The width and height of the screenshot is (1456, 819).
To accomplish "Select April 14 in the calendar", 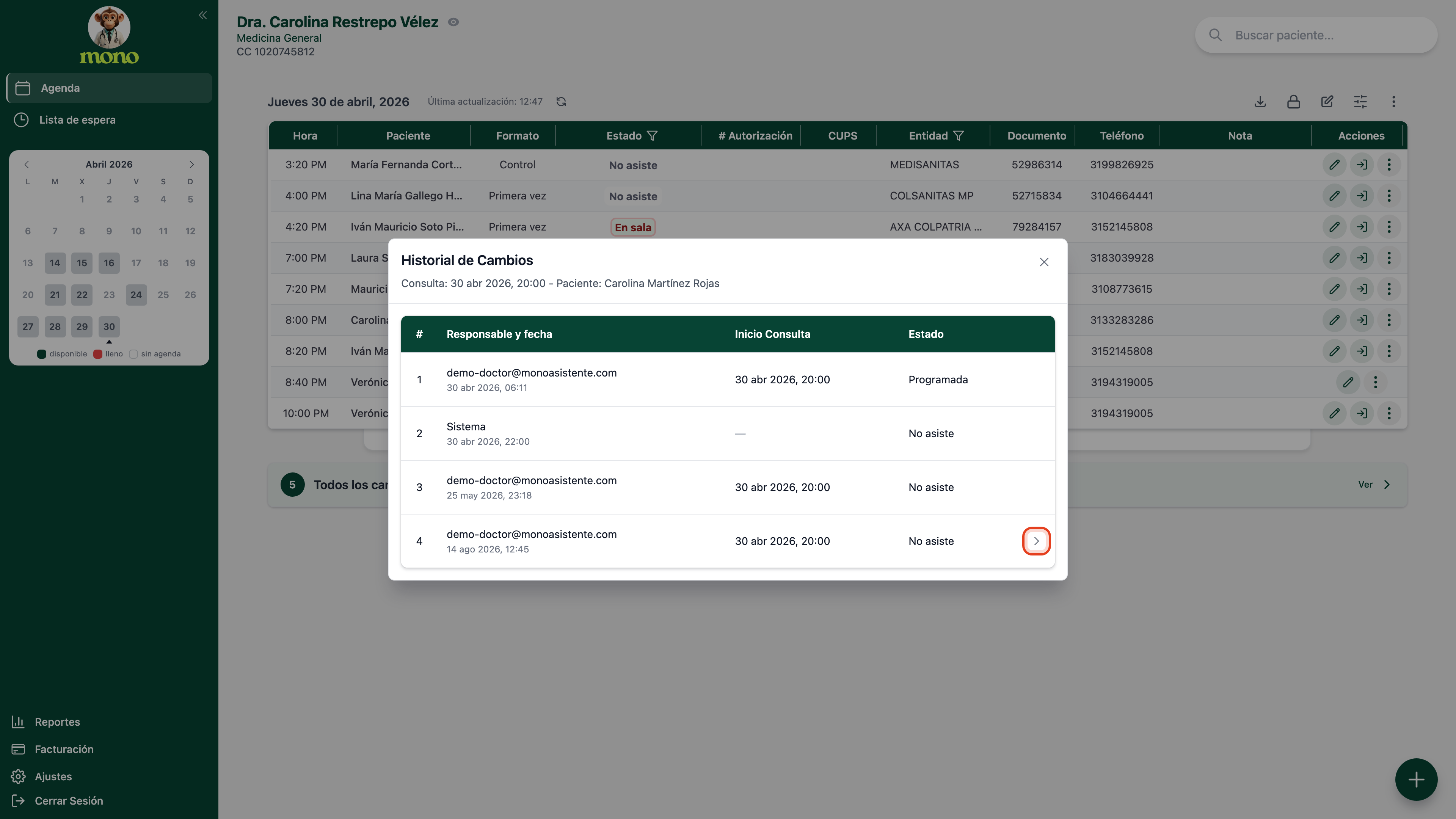I will pos(55,264).
